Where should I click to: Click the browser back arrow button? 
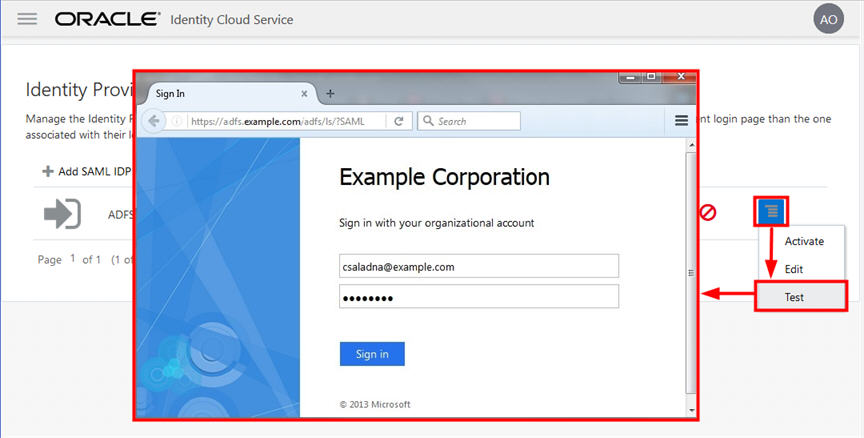154,121
